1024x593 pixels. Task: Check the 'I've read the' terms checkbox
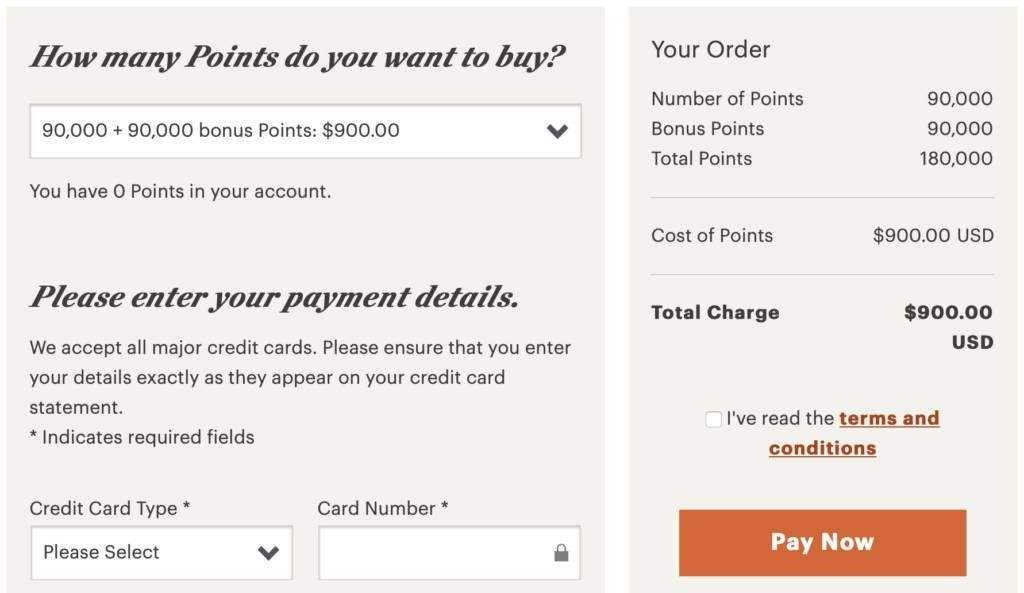pos(713,419)
